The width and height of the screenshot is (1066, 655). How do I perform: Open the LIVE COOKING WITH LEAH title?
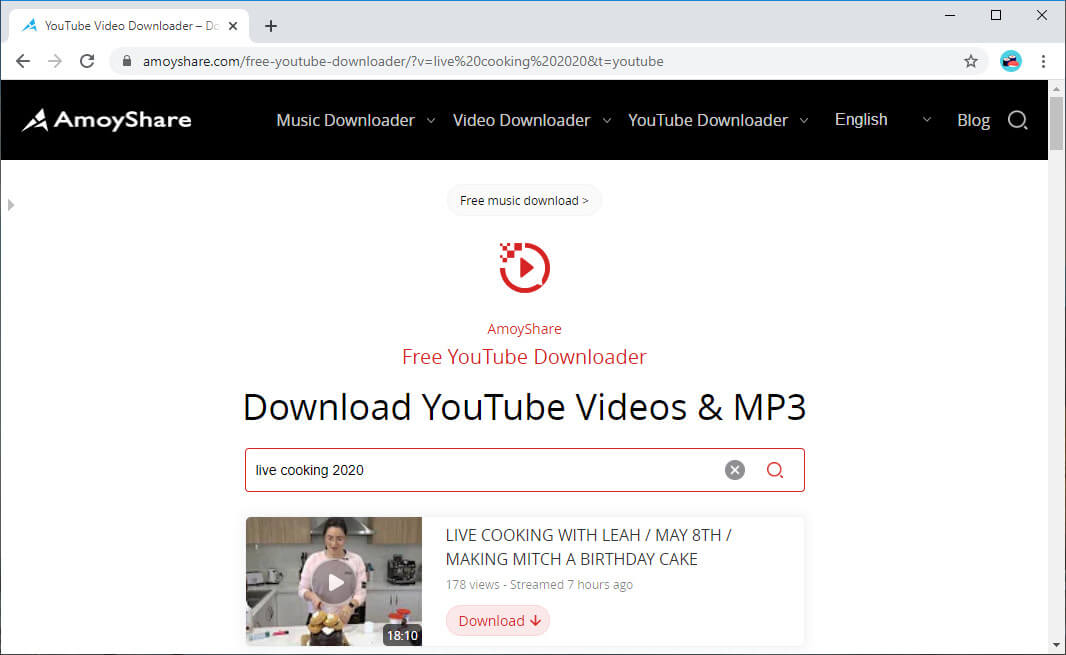(588, 547)
